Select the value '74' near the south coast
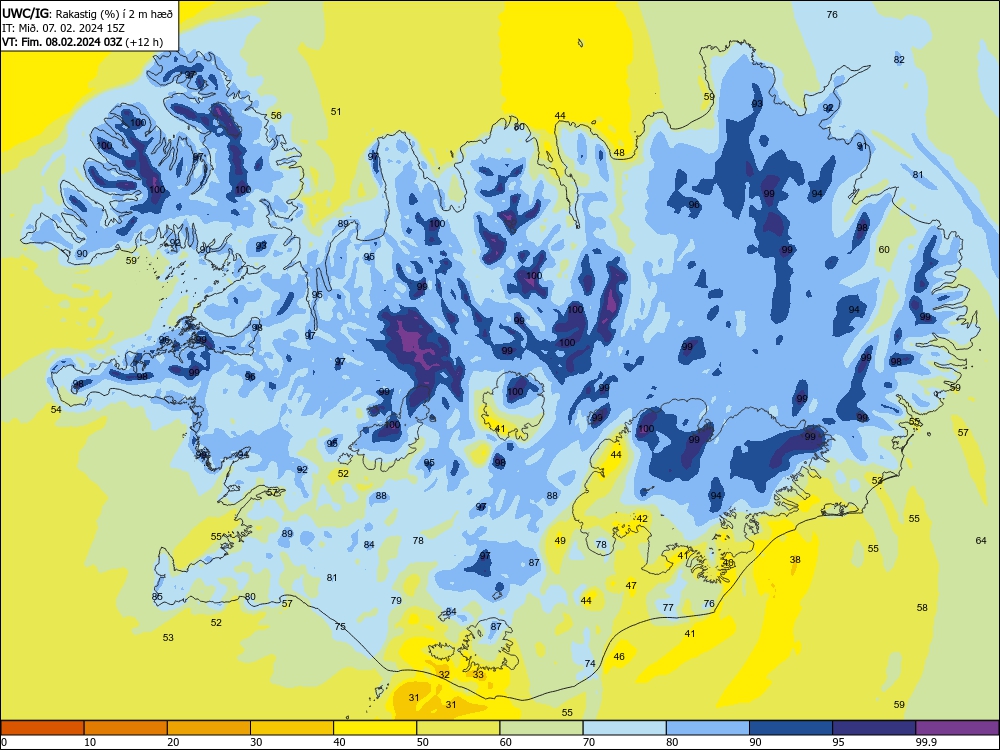 click(590, 664)
